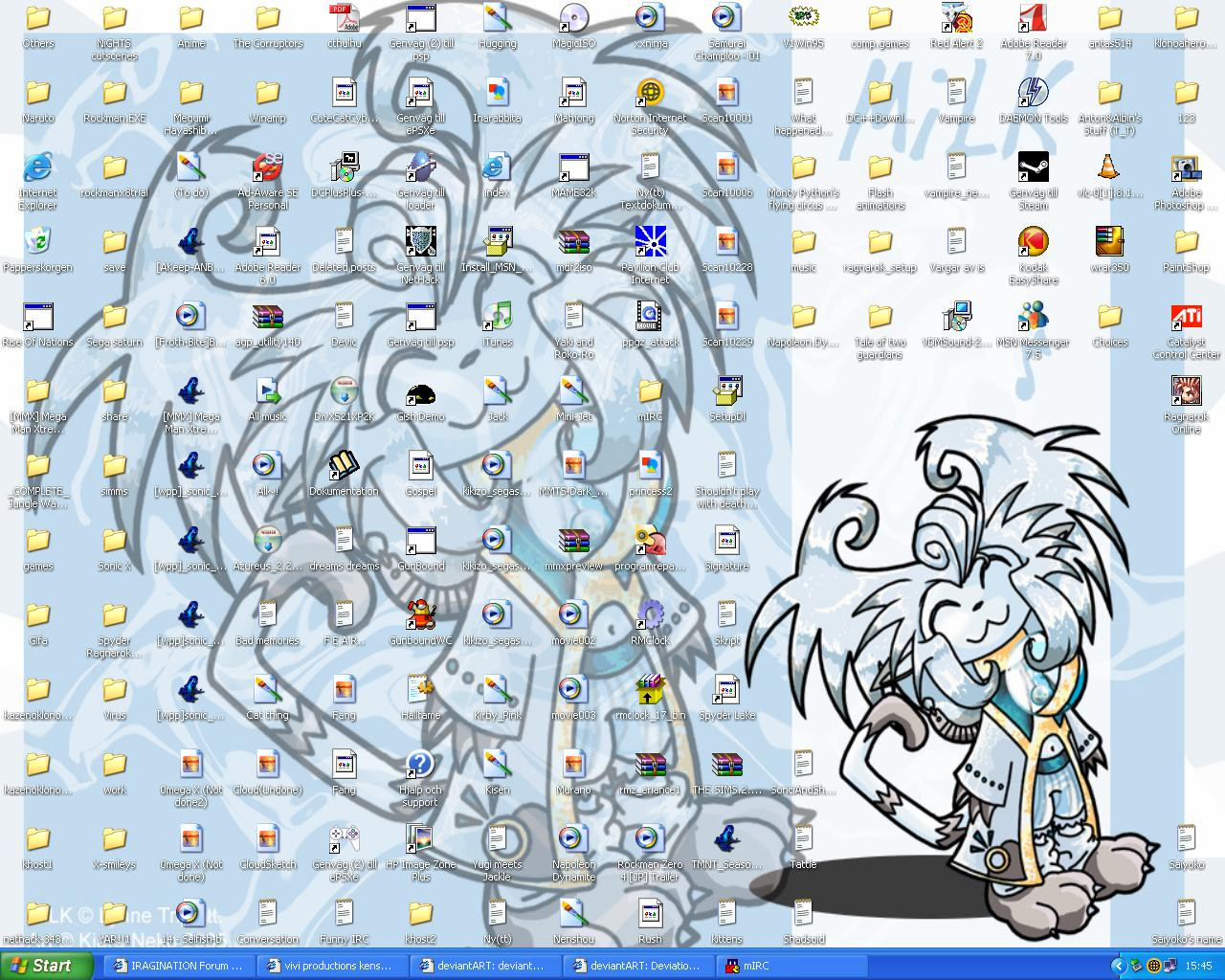Select the Red Alert 2 icon
1225x980 pixels.
click(956, 18)
